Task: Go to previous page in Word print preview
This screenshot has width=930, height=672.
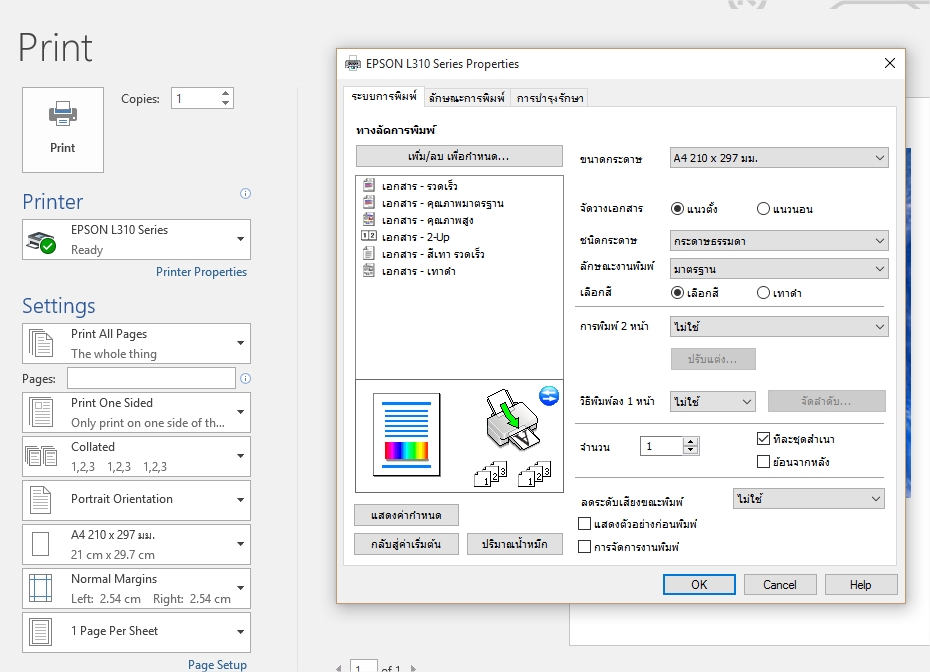Action: click(x=338, y=668)
